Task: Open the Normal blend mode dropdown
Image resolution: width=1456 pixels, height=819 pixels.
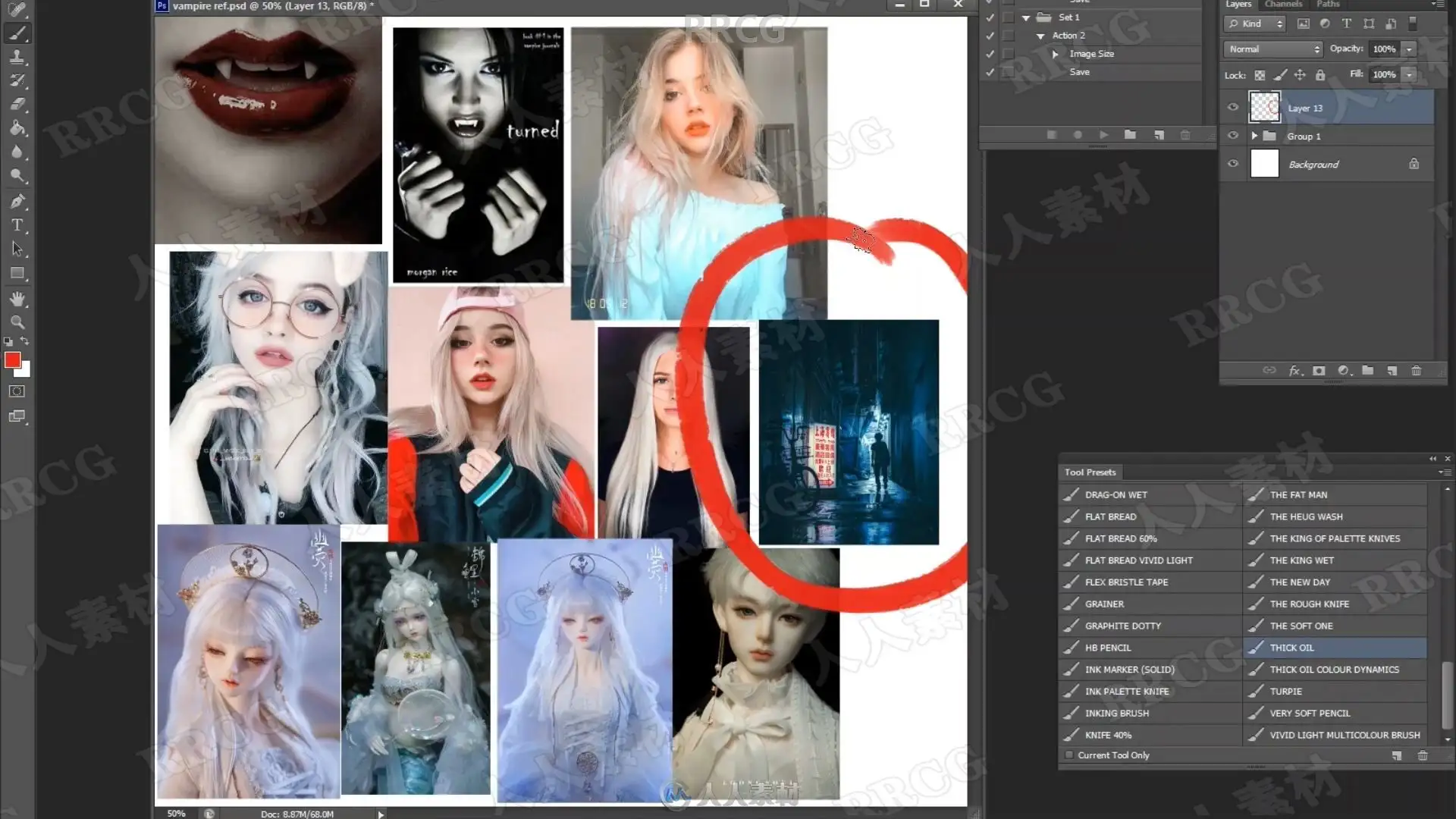Action: click(x=1273, y=49)
